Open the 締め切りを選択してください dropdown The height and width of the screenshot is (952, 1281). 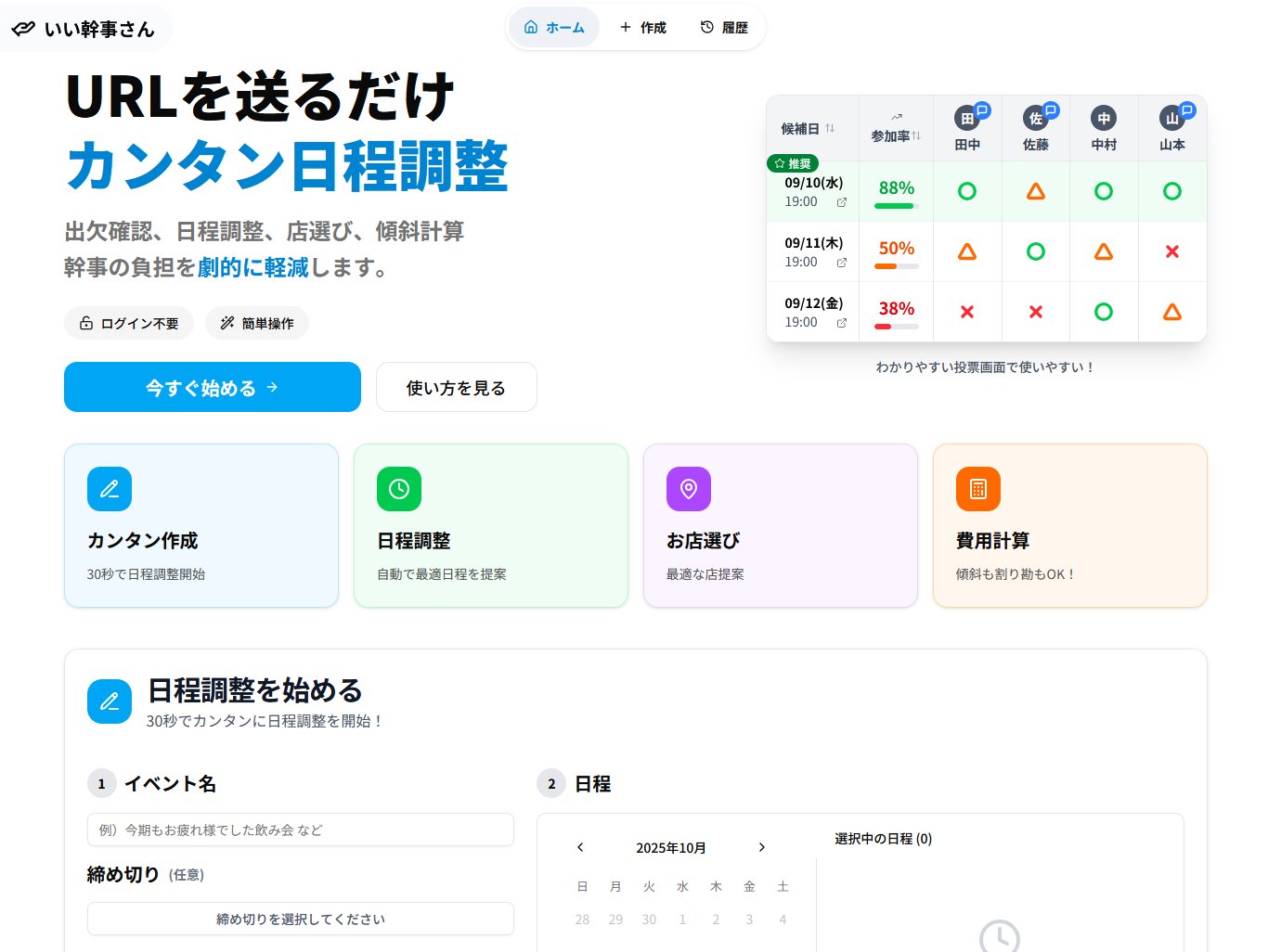[300, 919]
